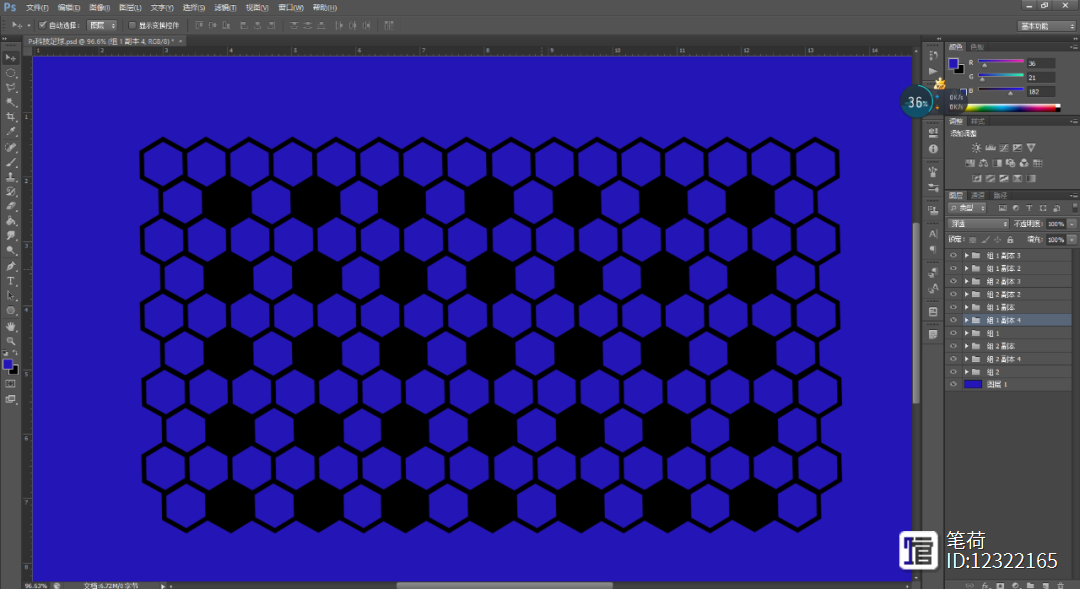This screenshot has height=589, width=1080.
Task: Enable the 显示变换控件 checkbox
Action: point(132,25)
